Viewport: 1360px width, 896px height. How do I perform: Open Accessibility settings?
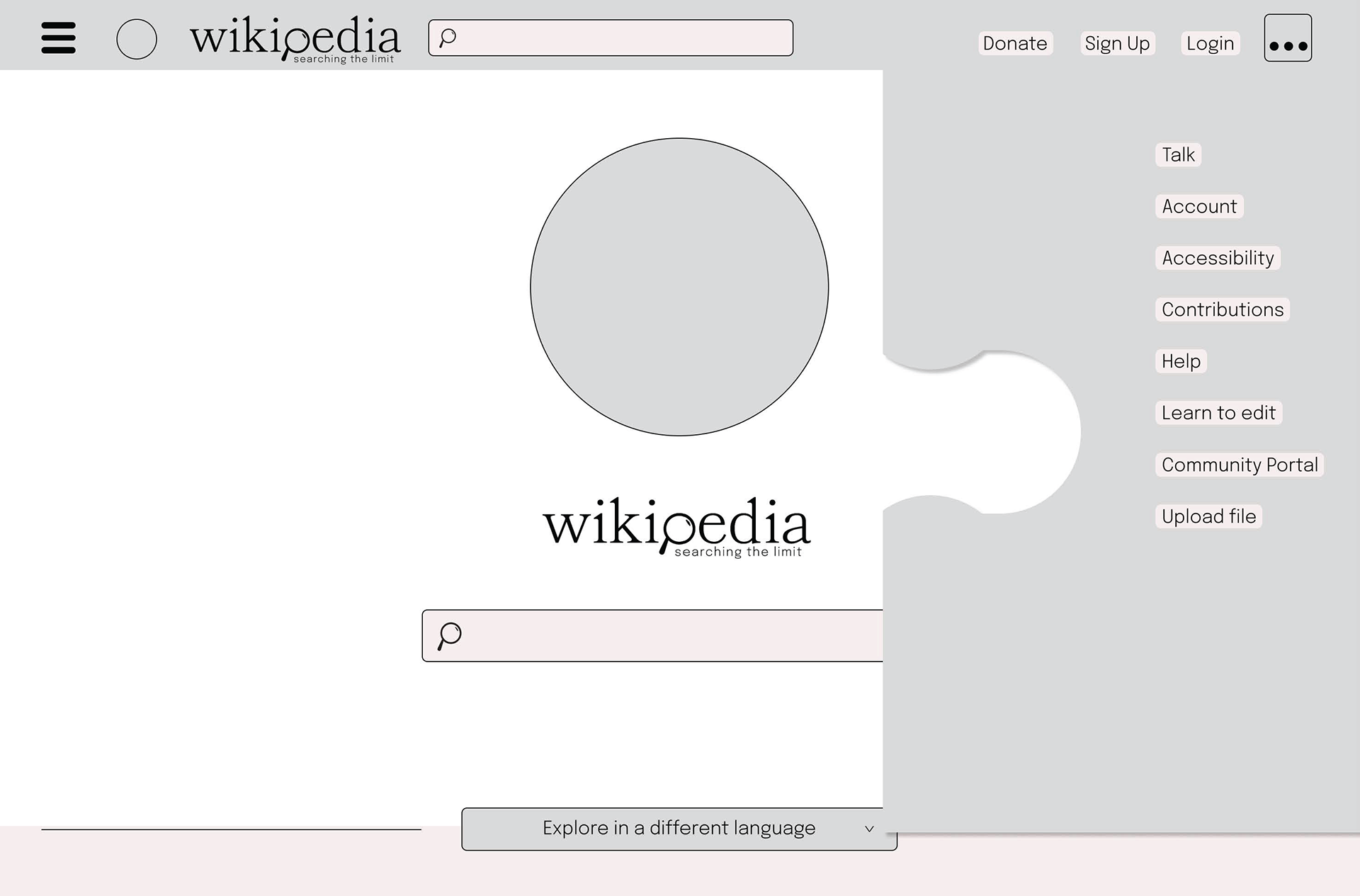click(x=1217, y=258)
